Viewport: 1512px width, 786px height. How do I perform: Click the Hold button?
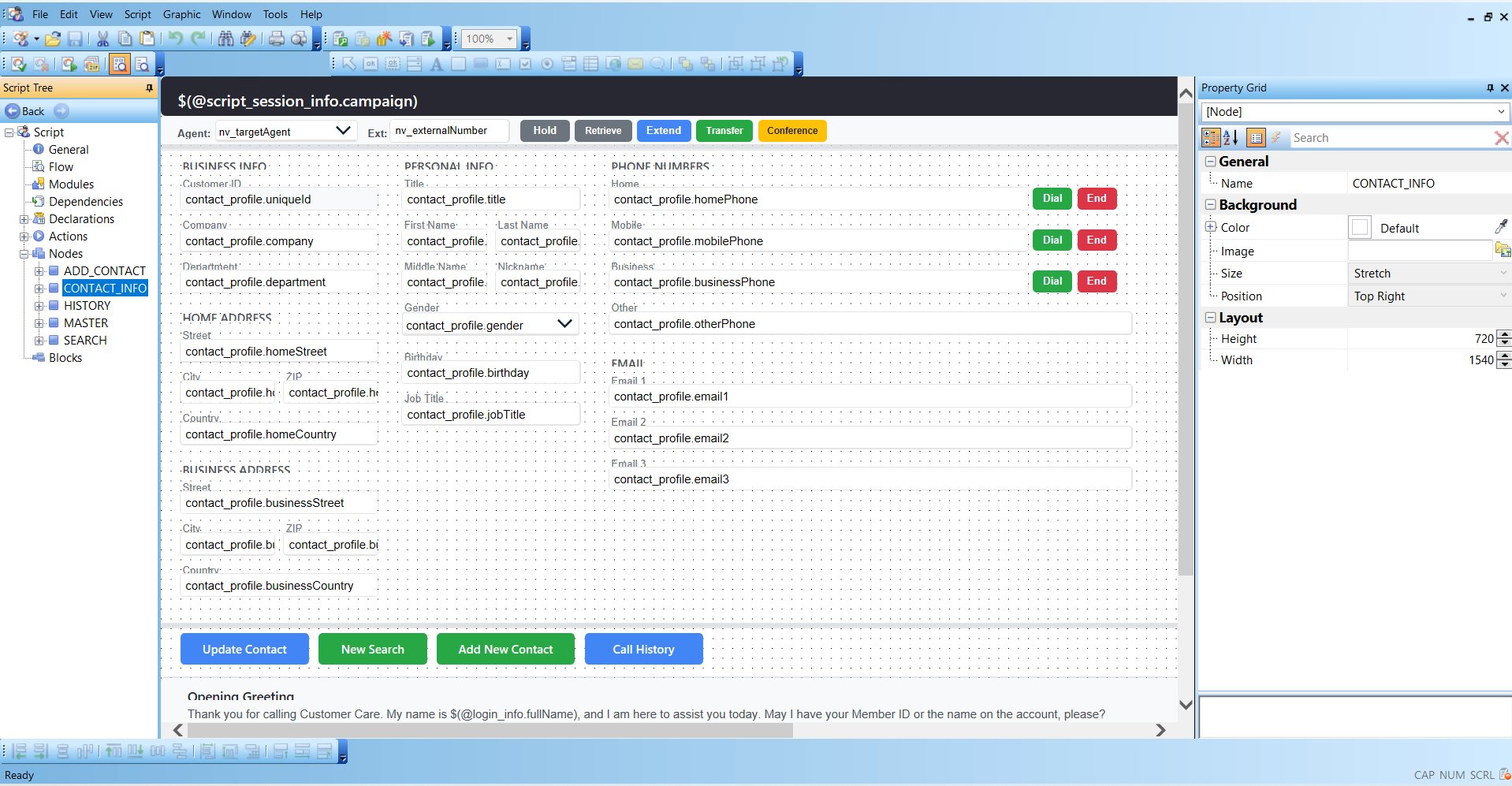(x=545, y=131)
